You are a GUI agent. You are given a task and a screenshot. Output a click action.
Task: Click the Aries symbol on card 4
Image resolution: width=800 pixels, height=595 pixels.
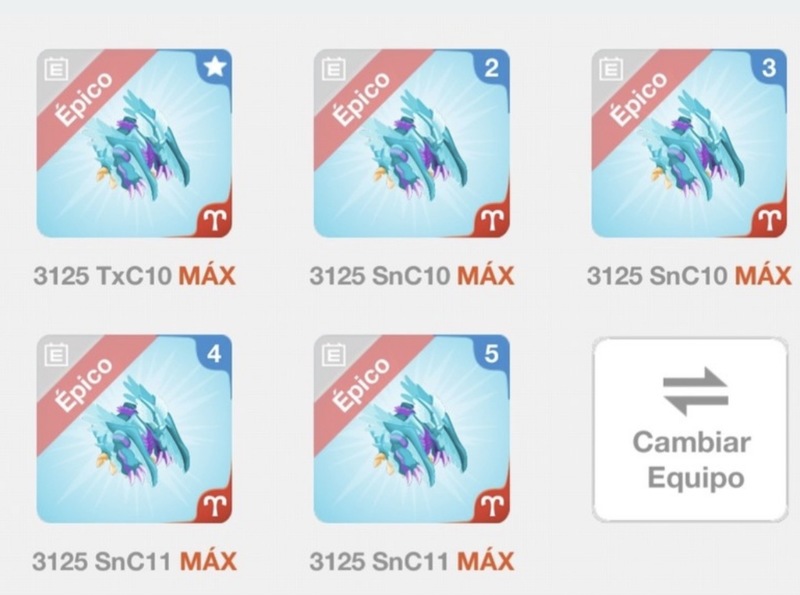coord(215,506)
